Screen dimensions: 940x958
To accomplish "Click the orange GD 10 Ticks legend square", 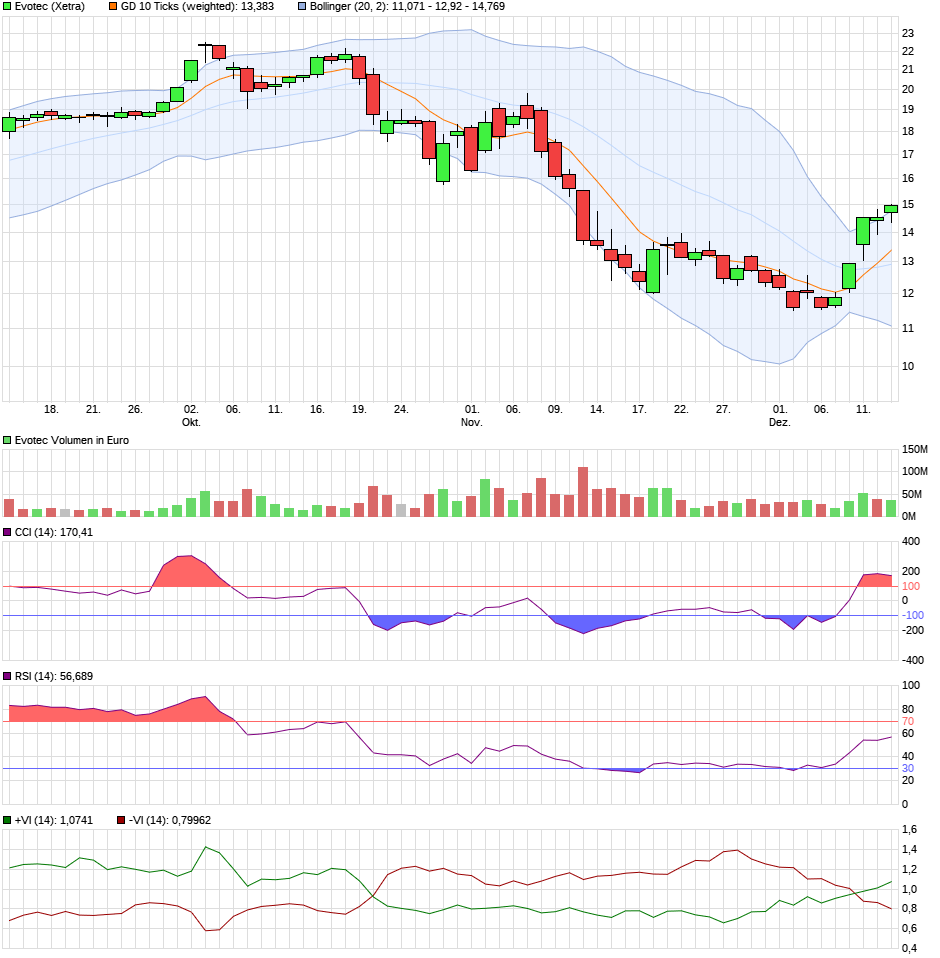I will tap(111, 8).
